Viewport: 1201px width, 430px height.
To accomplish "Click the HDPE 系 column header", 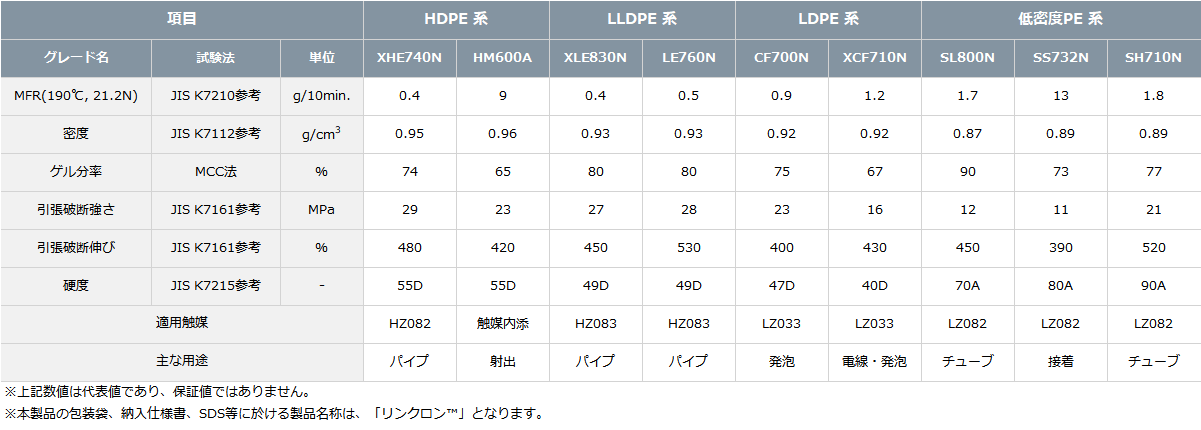I will tap(456, 19).
